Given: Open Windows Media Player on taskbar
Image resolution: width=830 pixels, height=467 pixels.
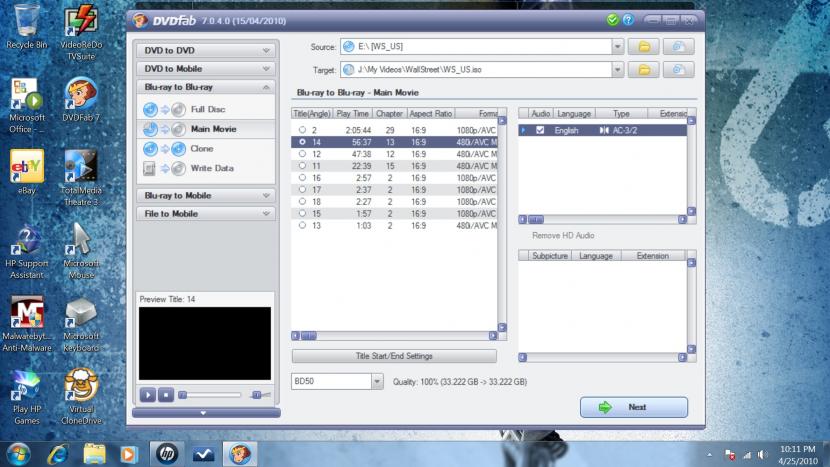Looking at the screenshot, I should 128,454.
